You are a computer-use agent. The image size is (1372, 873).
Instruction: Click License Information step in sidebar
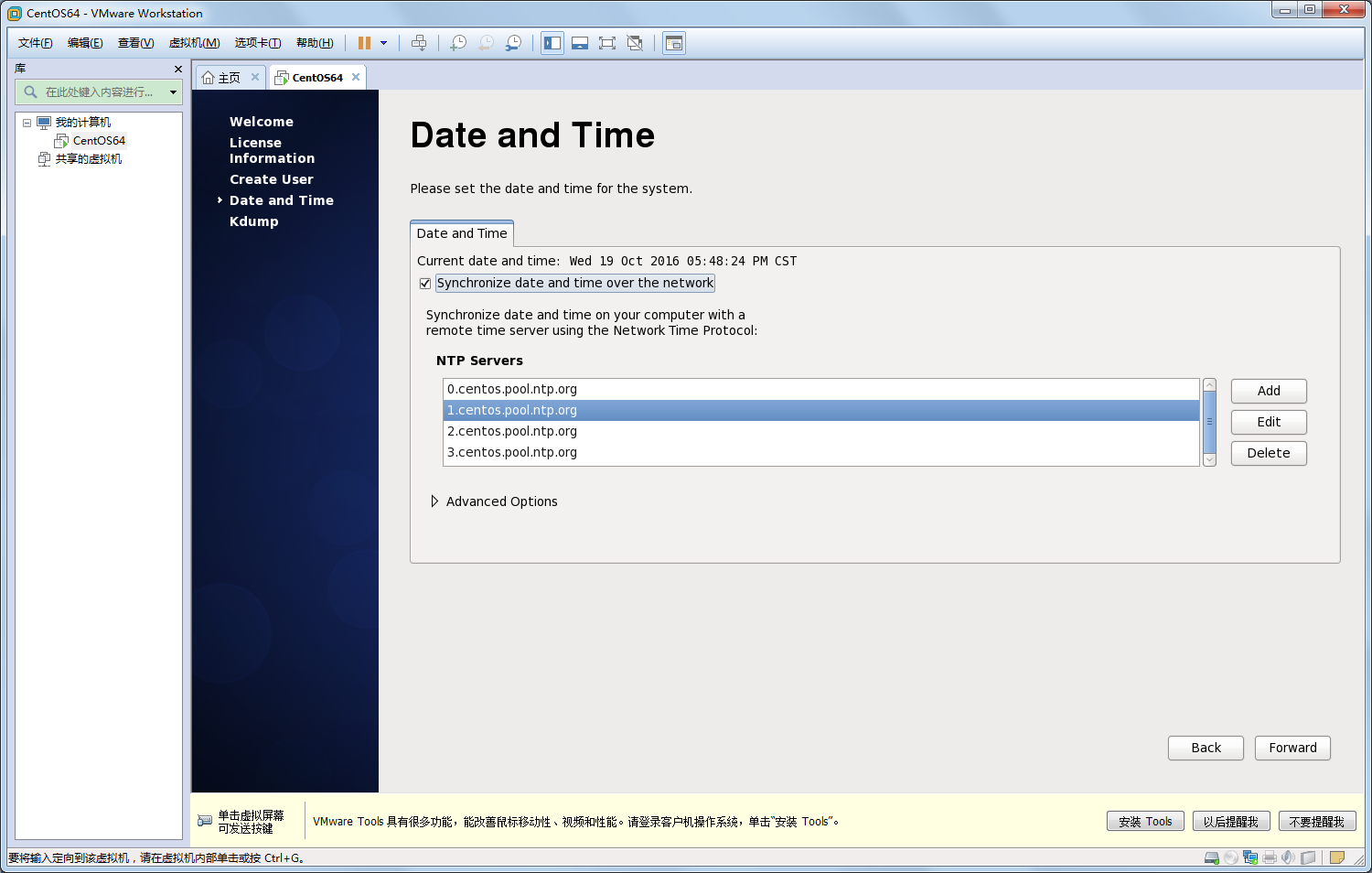(x=272, y=150)
